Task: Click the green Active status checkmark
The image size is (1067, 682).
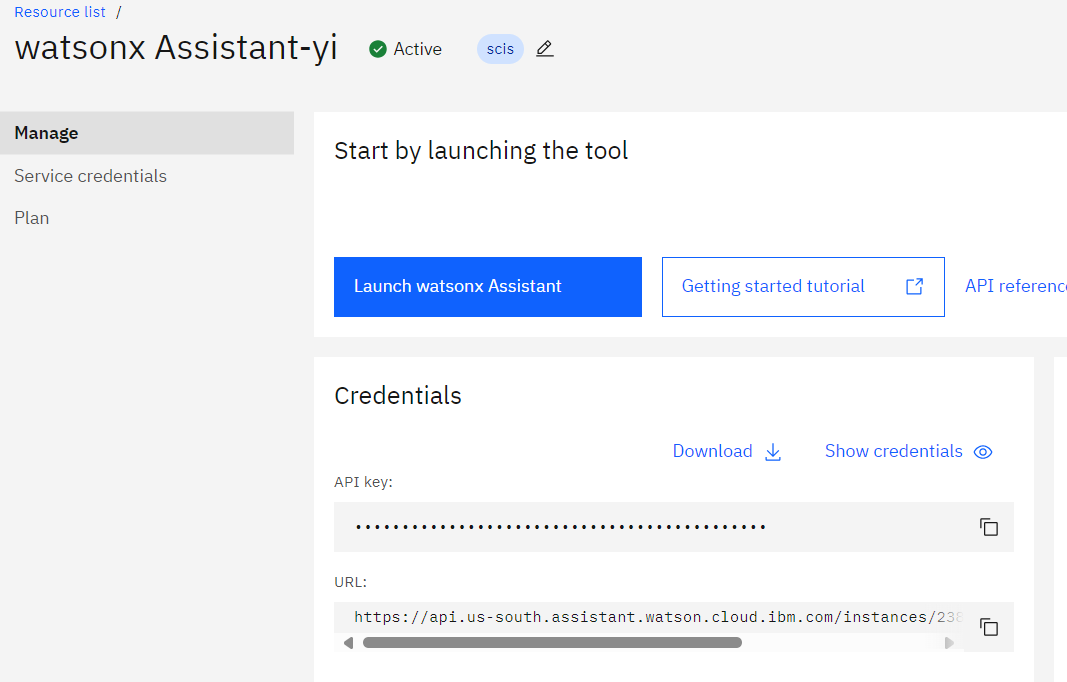Action: [x=378, y=49]
